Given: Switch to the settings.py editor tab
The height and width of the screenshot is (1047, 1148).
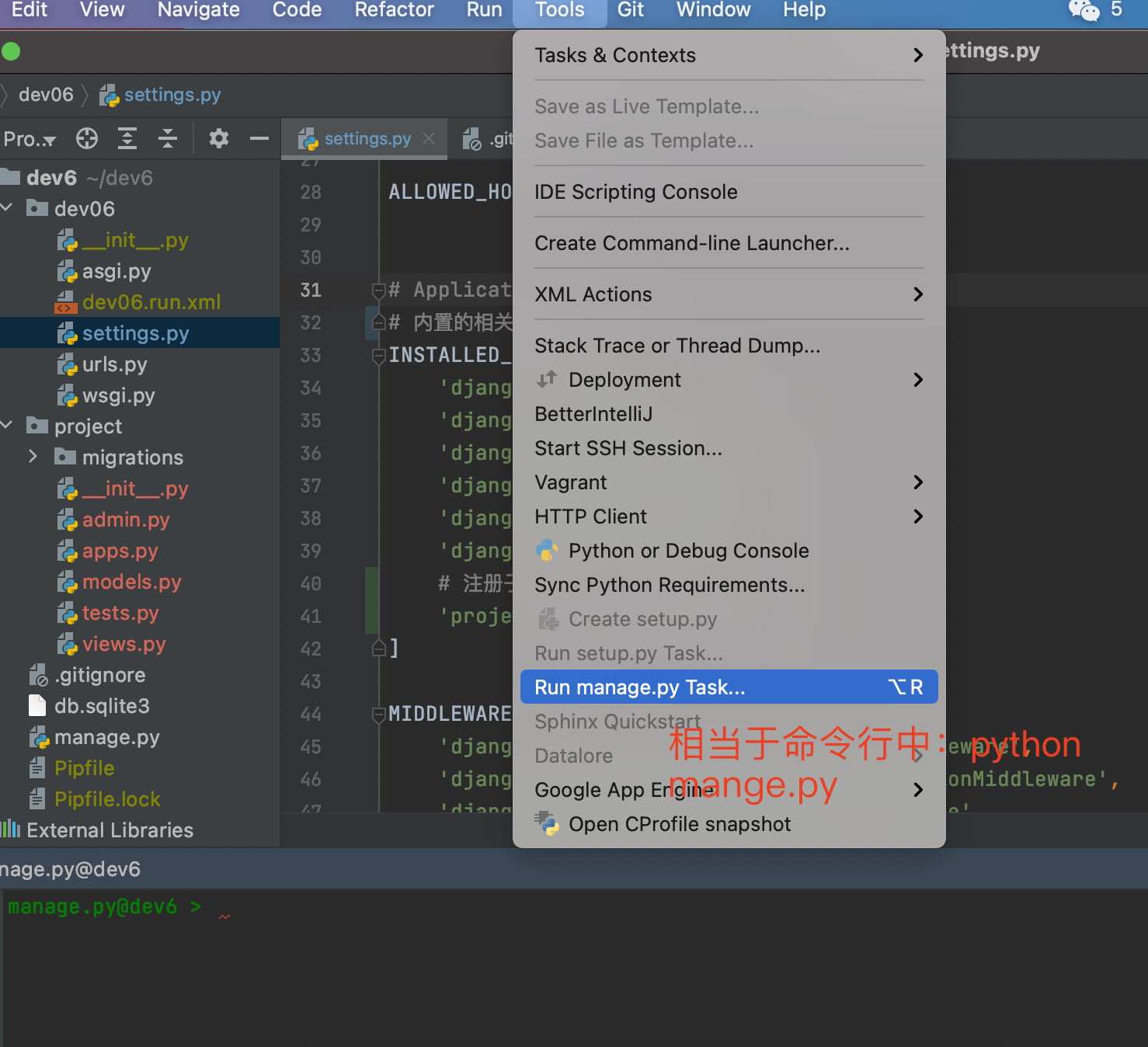Looking at the screenshot, I should point(364,139).
